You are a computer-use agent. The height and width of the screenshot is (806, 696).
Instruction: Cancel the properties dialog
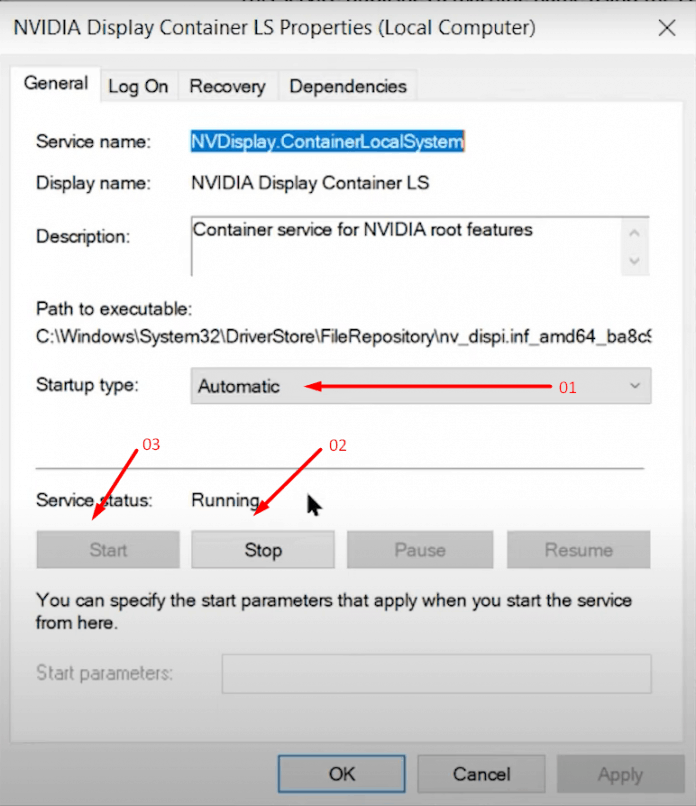(x=481, y=773)
